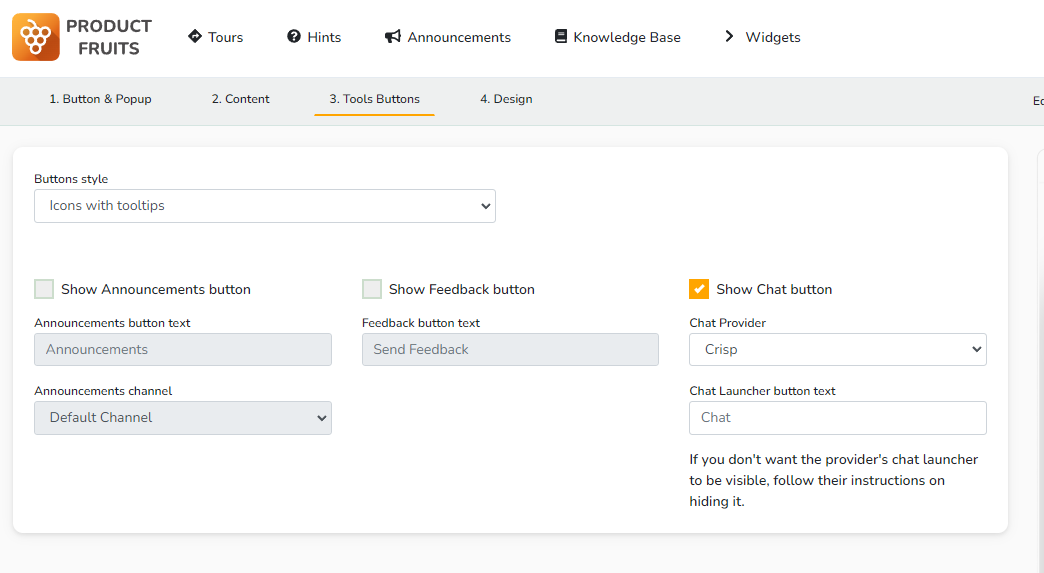Screen dimensions: 1044x573
Task: Click the Chat Launcher button text field
Action: click(x=837, y=418)
